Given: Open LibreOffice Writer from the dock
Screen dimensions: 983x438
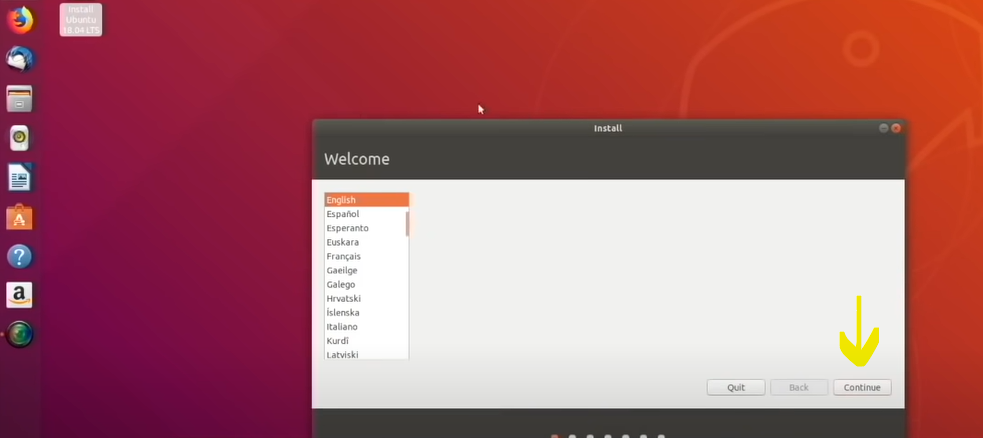Looking at the screenshot, I should pyautogui.click(x=19, y=178).
